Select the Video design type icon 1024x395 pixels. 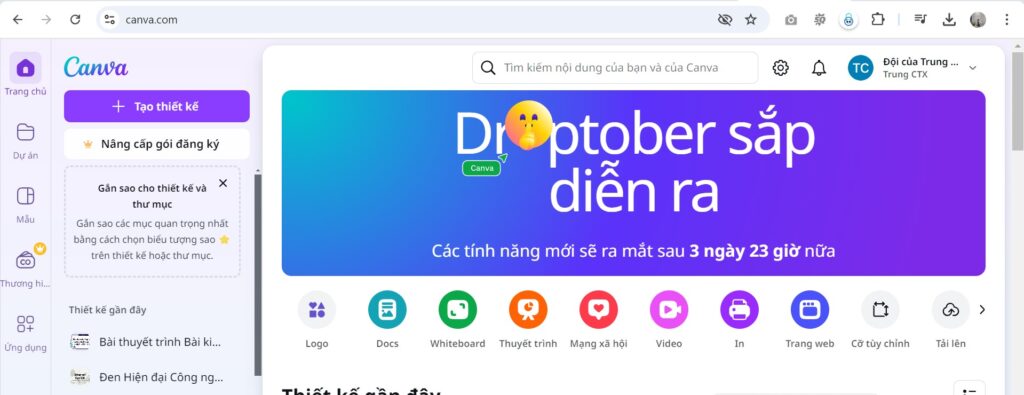pos(669,309)
